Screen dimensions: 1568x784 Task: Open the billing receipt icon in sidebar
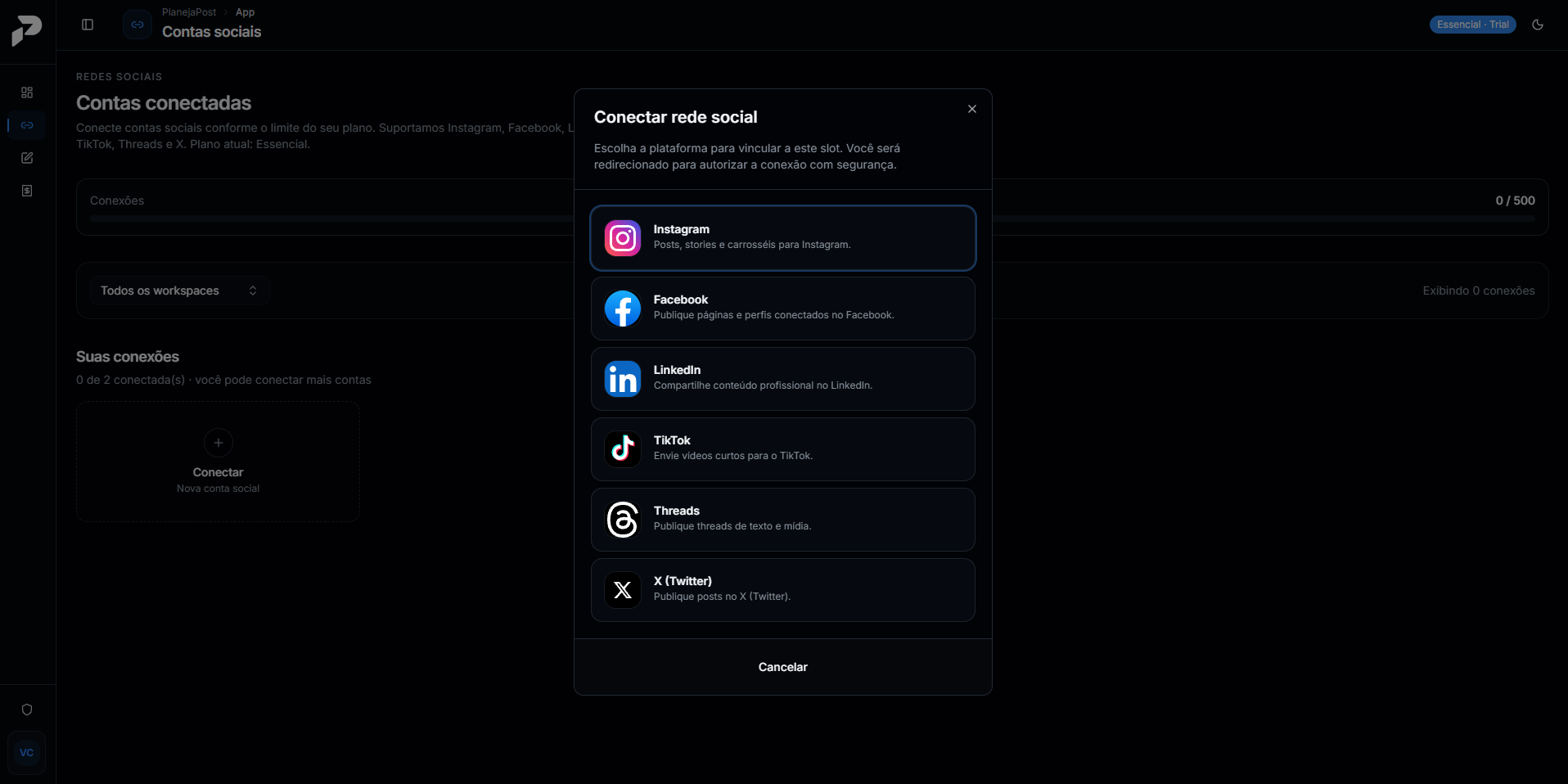[x=27, y=191]
